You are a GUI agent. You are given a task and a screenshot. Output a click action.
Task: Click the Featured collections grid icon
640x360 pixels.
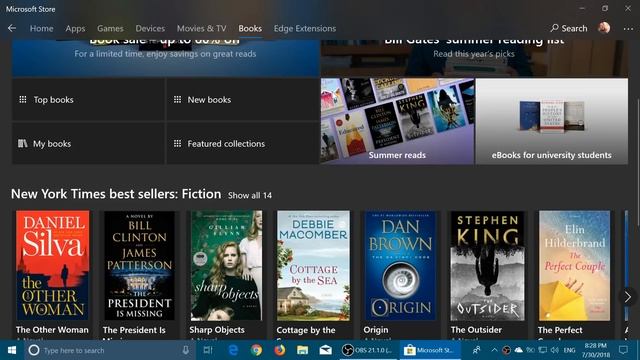(x=177, y=143)
